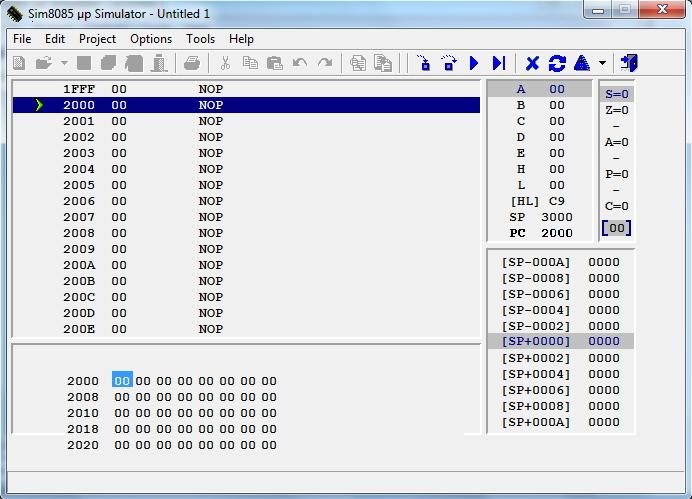692x499 pixels.
Task: Click the [00] flags register value
Action: click(617, 228)
